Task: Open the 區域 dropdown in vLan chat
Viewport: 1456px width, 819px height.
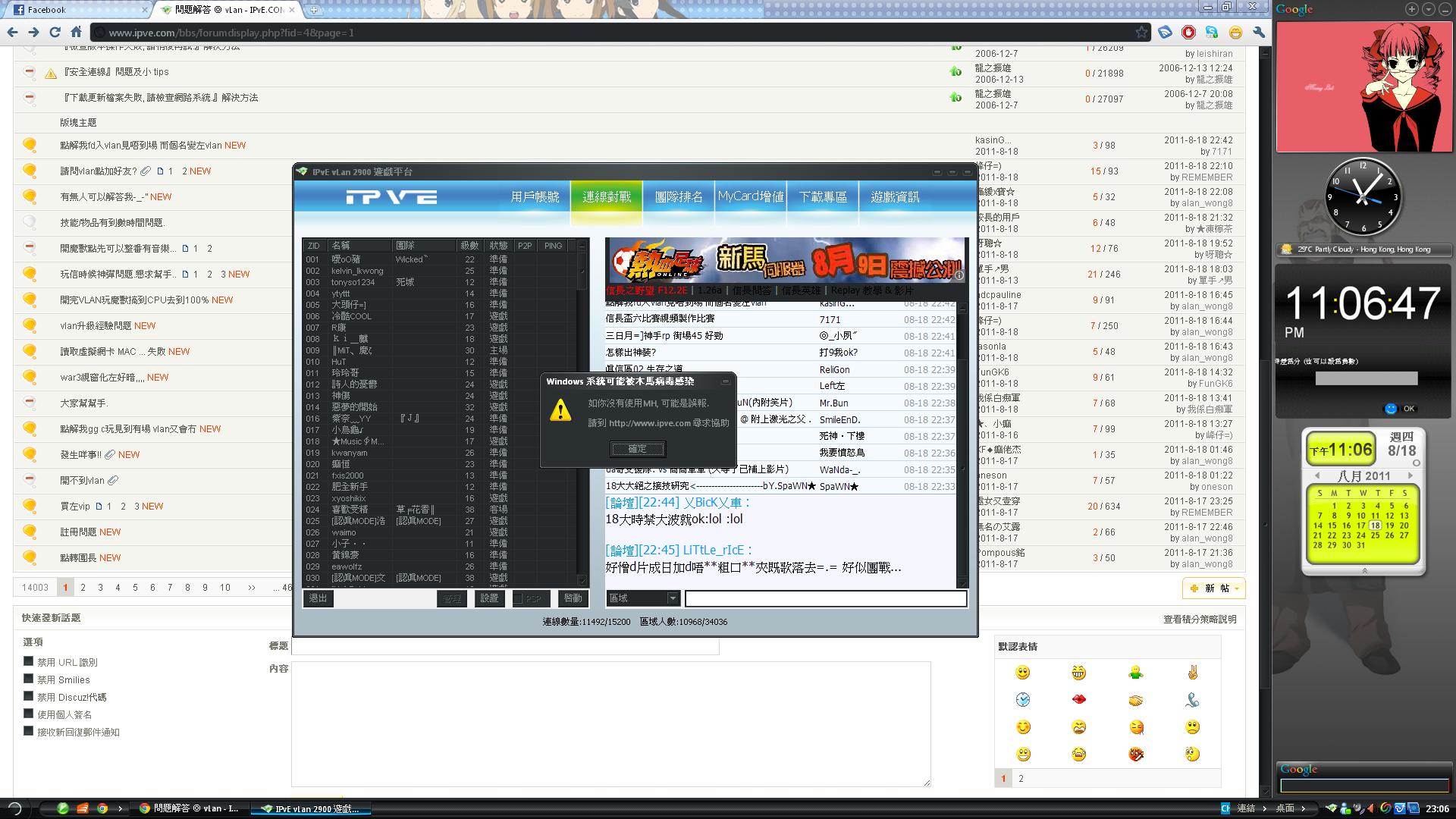Action: (672, 598)
